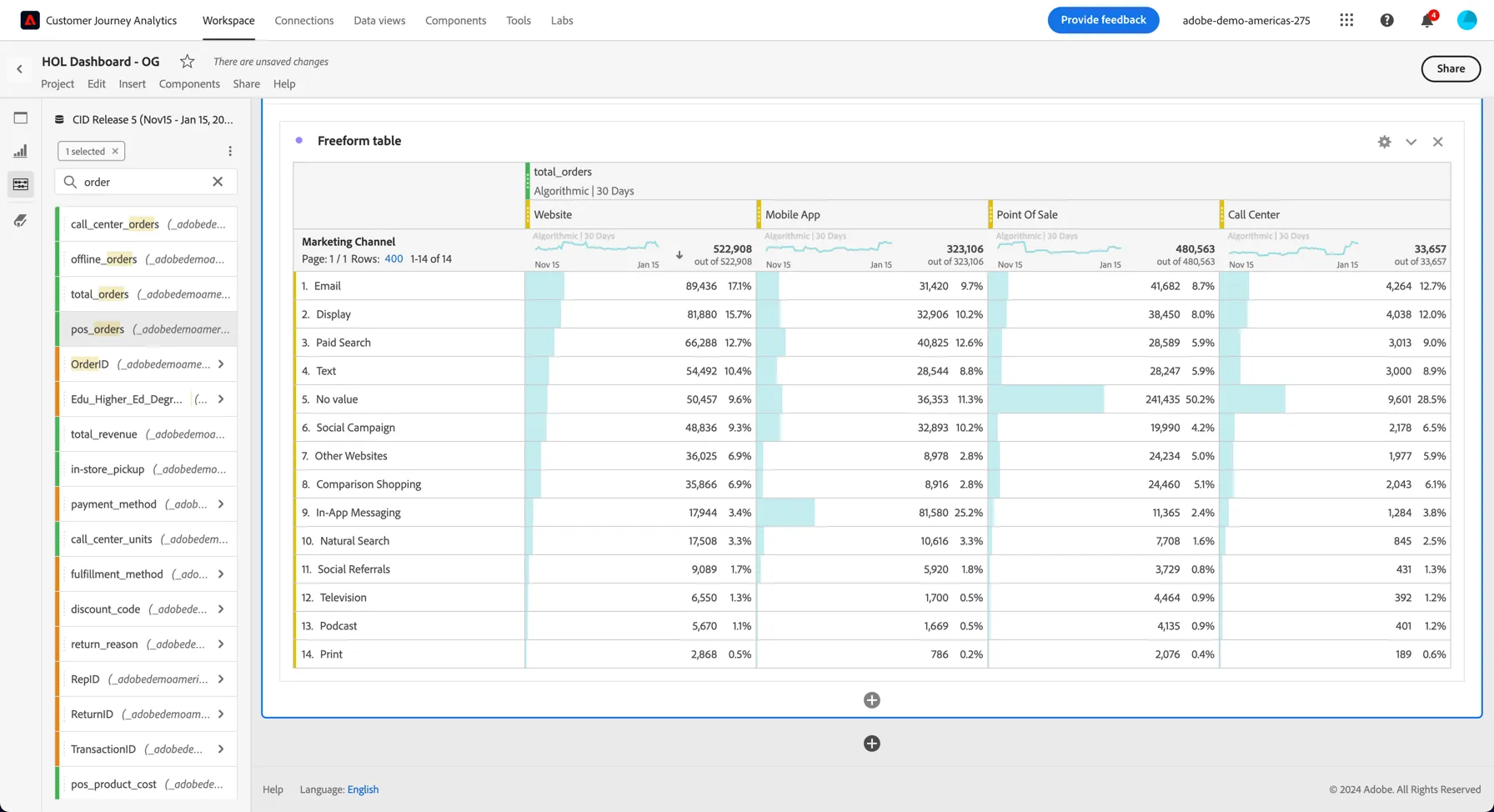Sort by Website column arrow
Image resolution: width=1494 pixels, height=812 pixels.
(679, 255)
